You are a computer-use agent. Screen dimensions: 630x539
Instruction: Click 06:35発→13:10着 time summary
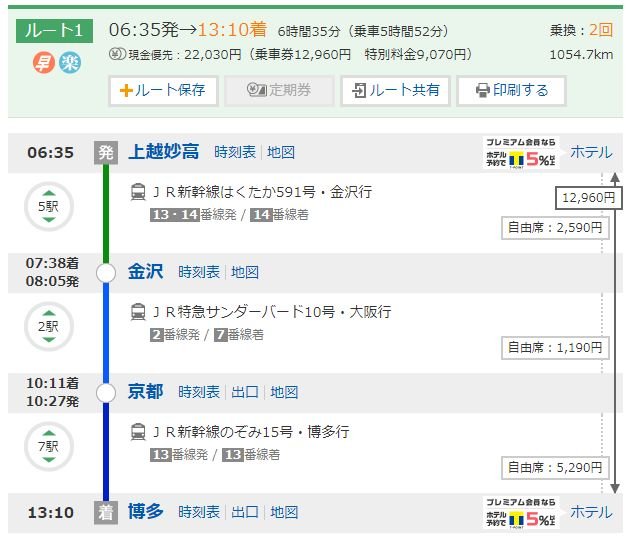pyautogui.click(x=188, y=30)
